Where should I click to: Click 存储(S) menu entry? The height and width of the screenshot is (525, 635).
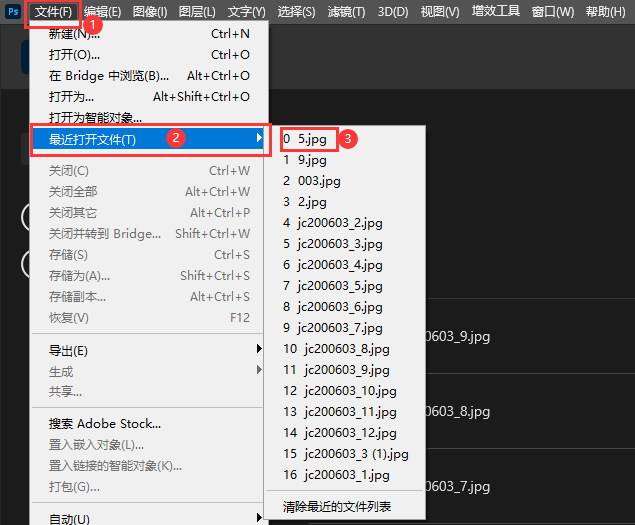click(x=149, y=255)
